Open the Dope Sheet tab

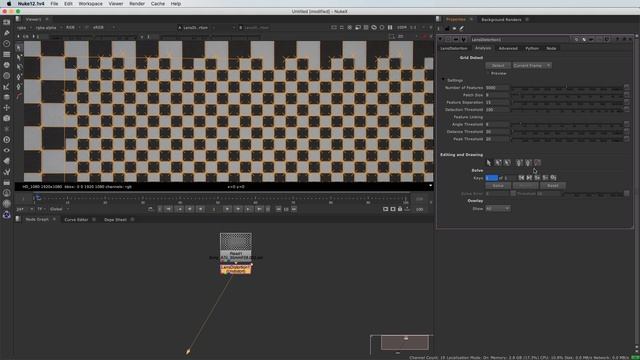[x=115, y=220]
